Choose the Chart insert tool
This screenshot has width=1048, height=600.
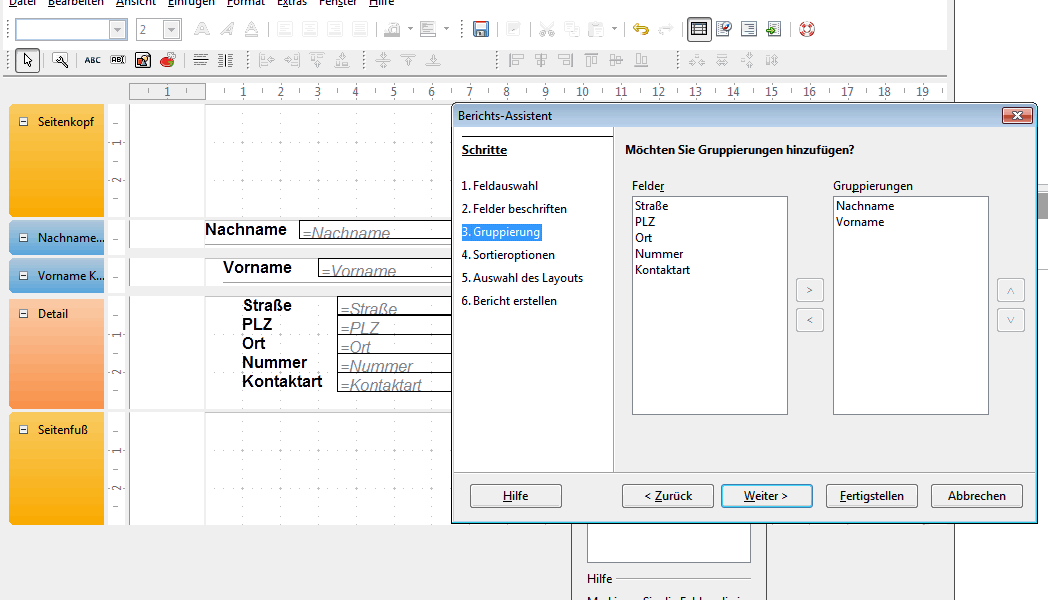click(x=168, y=61)
